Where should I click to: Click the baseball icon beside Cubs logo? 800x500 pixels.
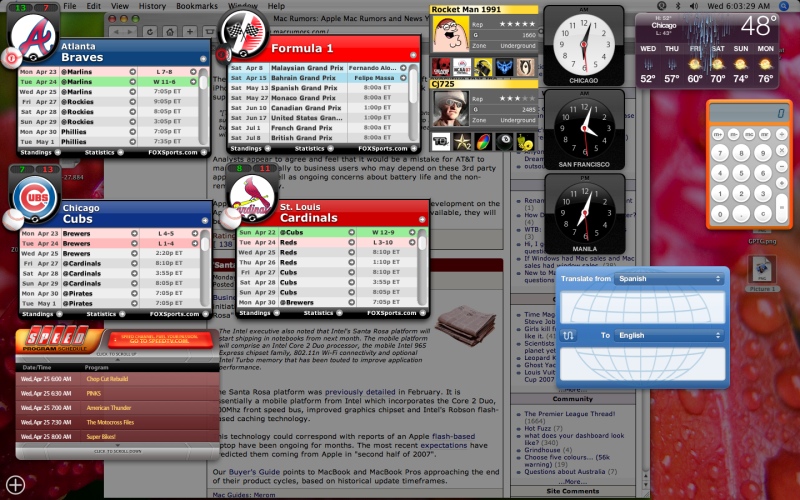tap(13, 219)
